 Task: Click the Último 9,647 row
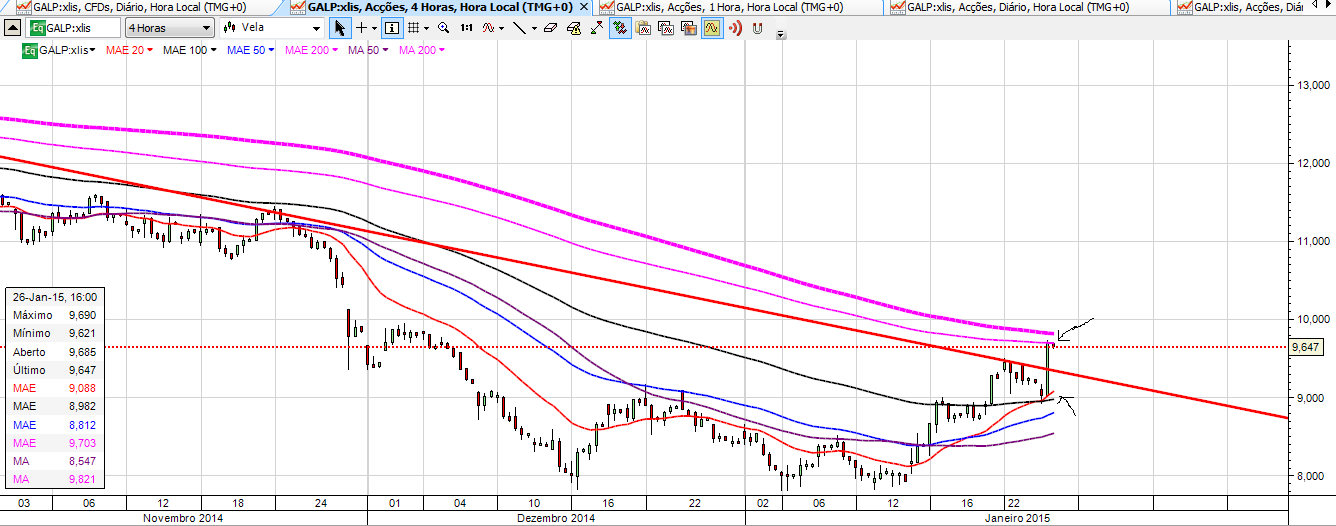point(53,370)
